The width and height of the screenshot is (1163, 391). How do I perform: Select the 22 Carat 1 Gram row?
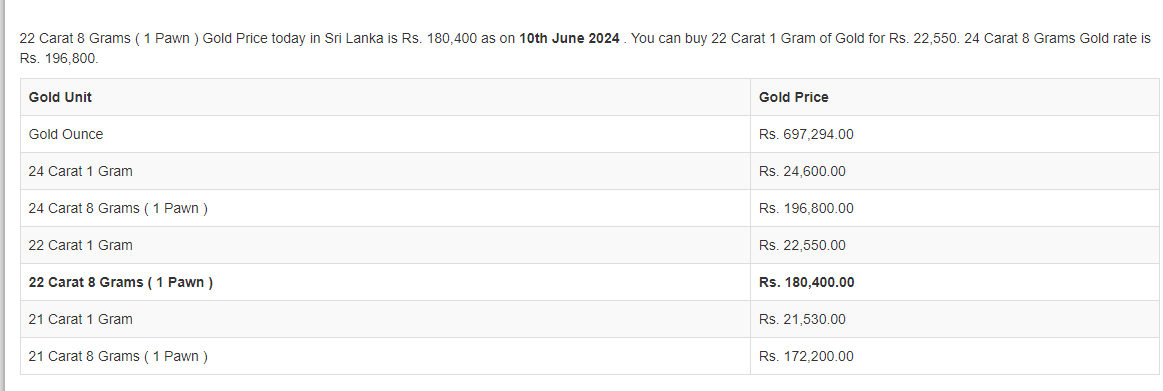point(590,246)
